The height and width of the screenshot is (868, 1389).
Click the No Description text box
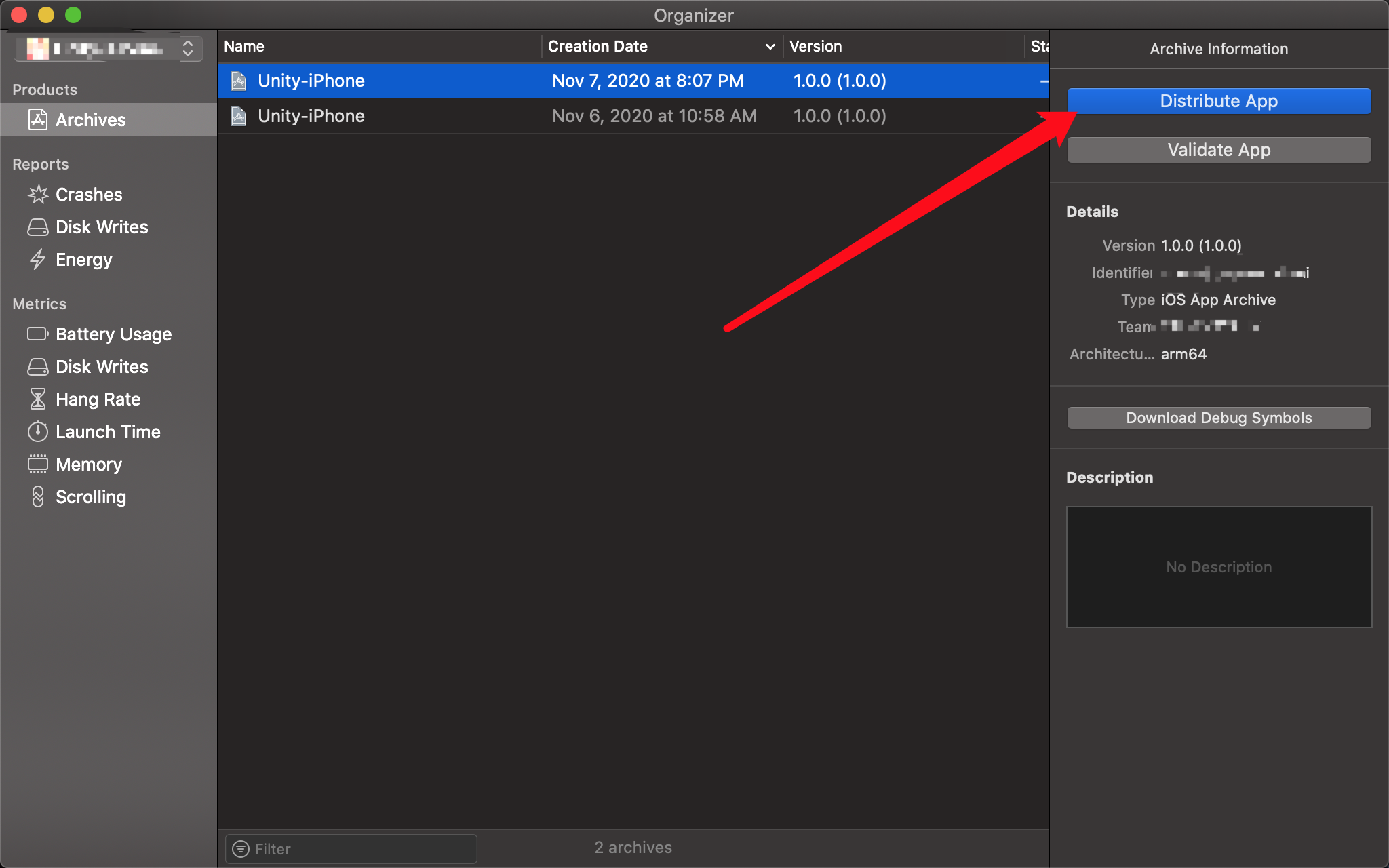coord(1219,567)
